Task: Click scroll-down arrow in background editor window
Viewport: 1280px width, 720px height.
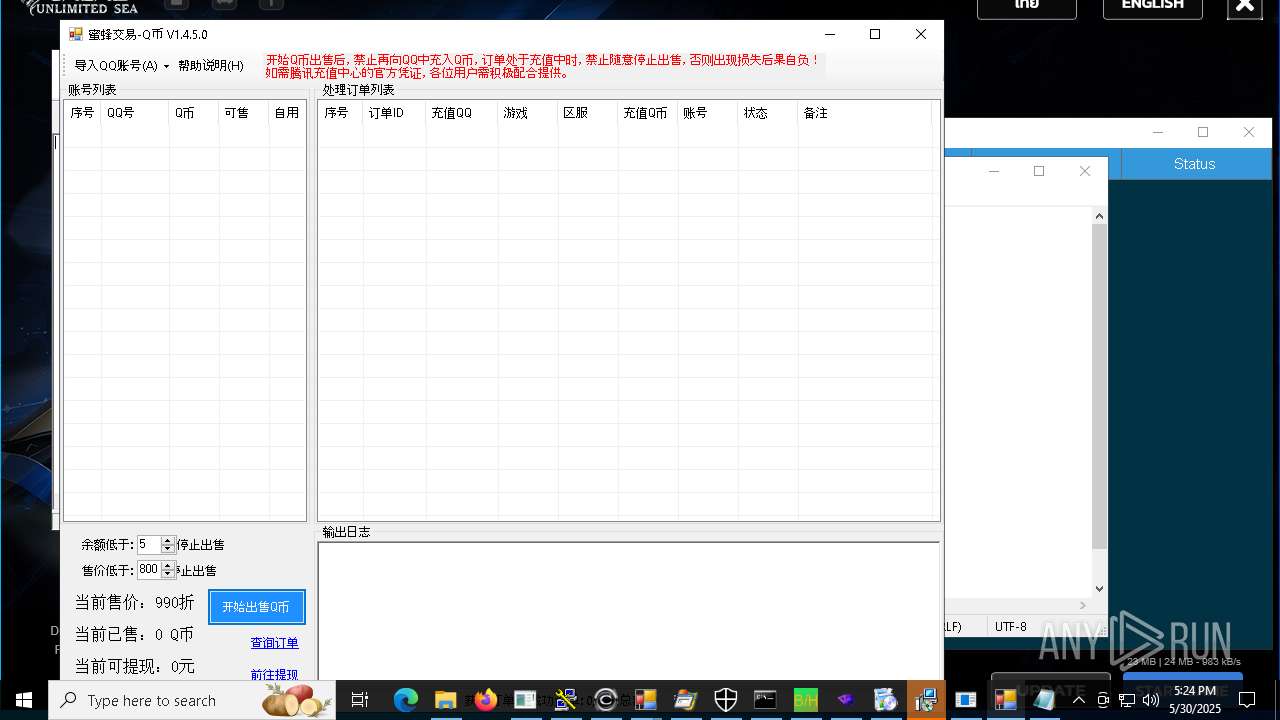Action: (1099, 589)
